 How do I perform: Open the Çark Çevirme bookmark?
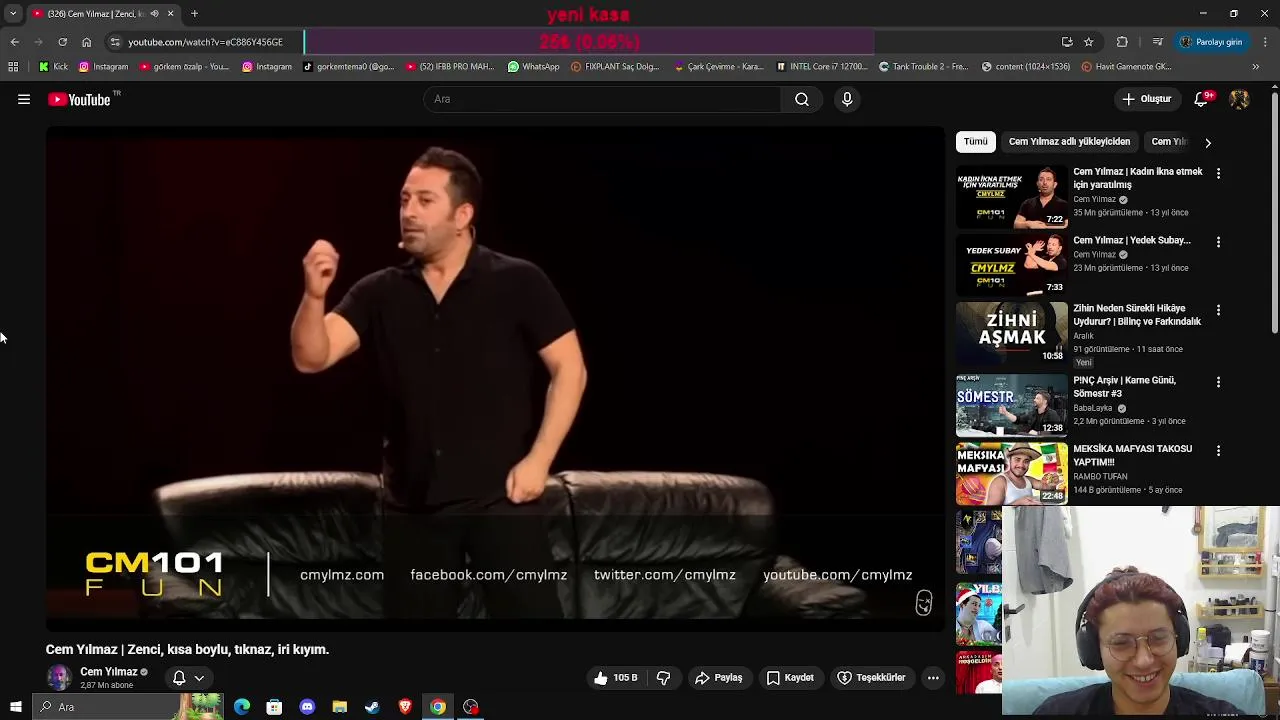point(719,67)
